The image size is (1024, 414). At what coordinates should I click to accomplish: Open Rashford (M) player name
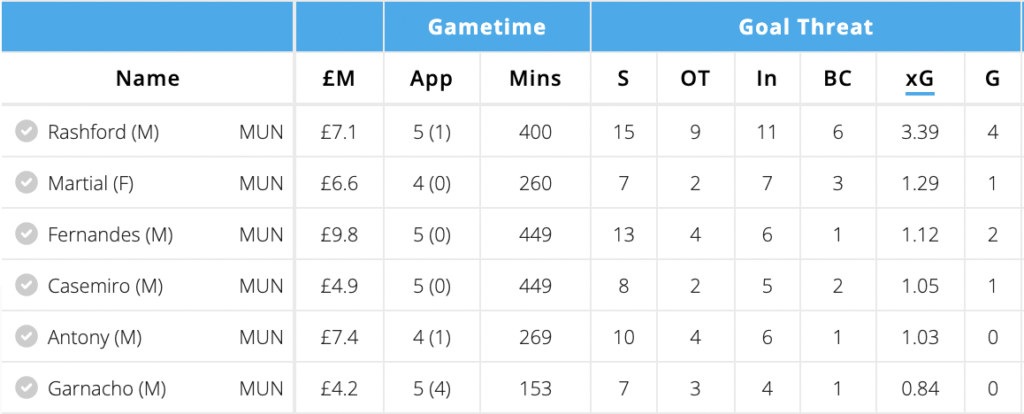pyautogui.click(x=103, y=131)
